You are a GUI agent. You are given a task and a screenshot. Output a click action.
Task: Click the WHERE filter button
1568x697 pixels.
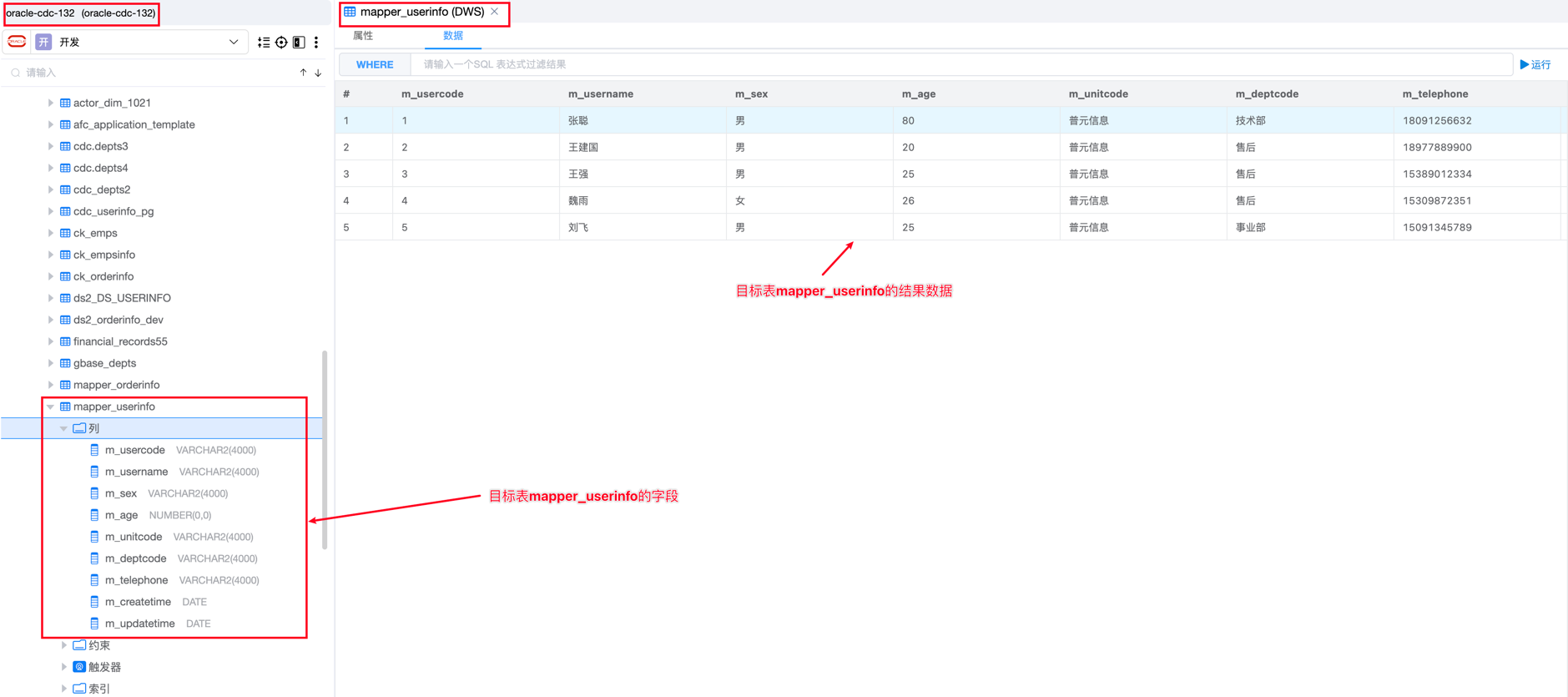click(x=375, y=64)
